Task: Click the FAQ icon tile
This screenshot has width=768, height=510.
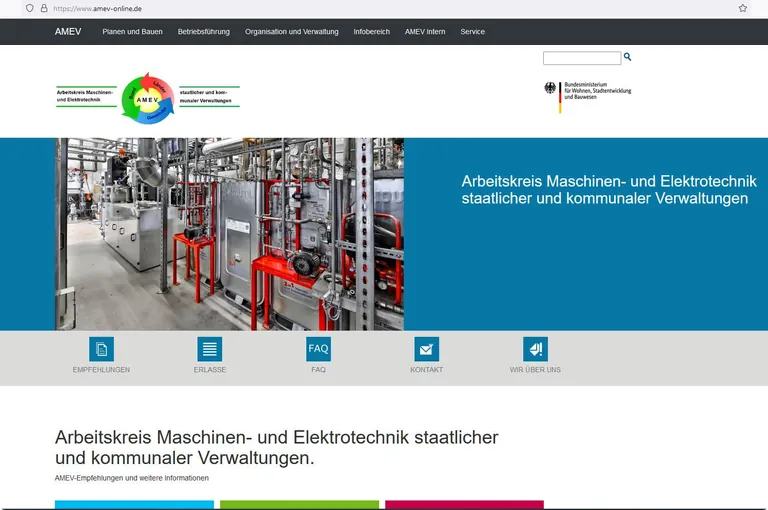Action: click(318, 349)
